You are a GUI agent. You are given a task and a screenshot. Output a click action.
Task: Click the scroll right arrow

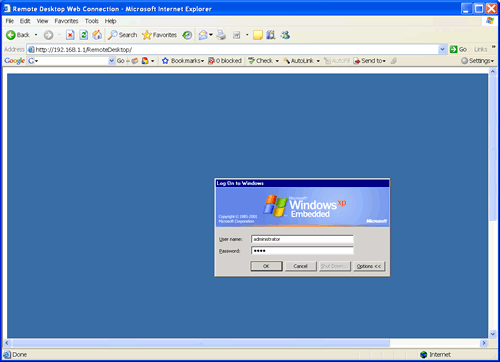click(x=484, y=343)
